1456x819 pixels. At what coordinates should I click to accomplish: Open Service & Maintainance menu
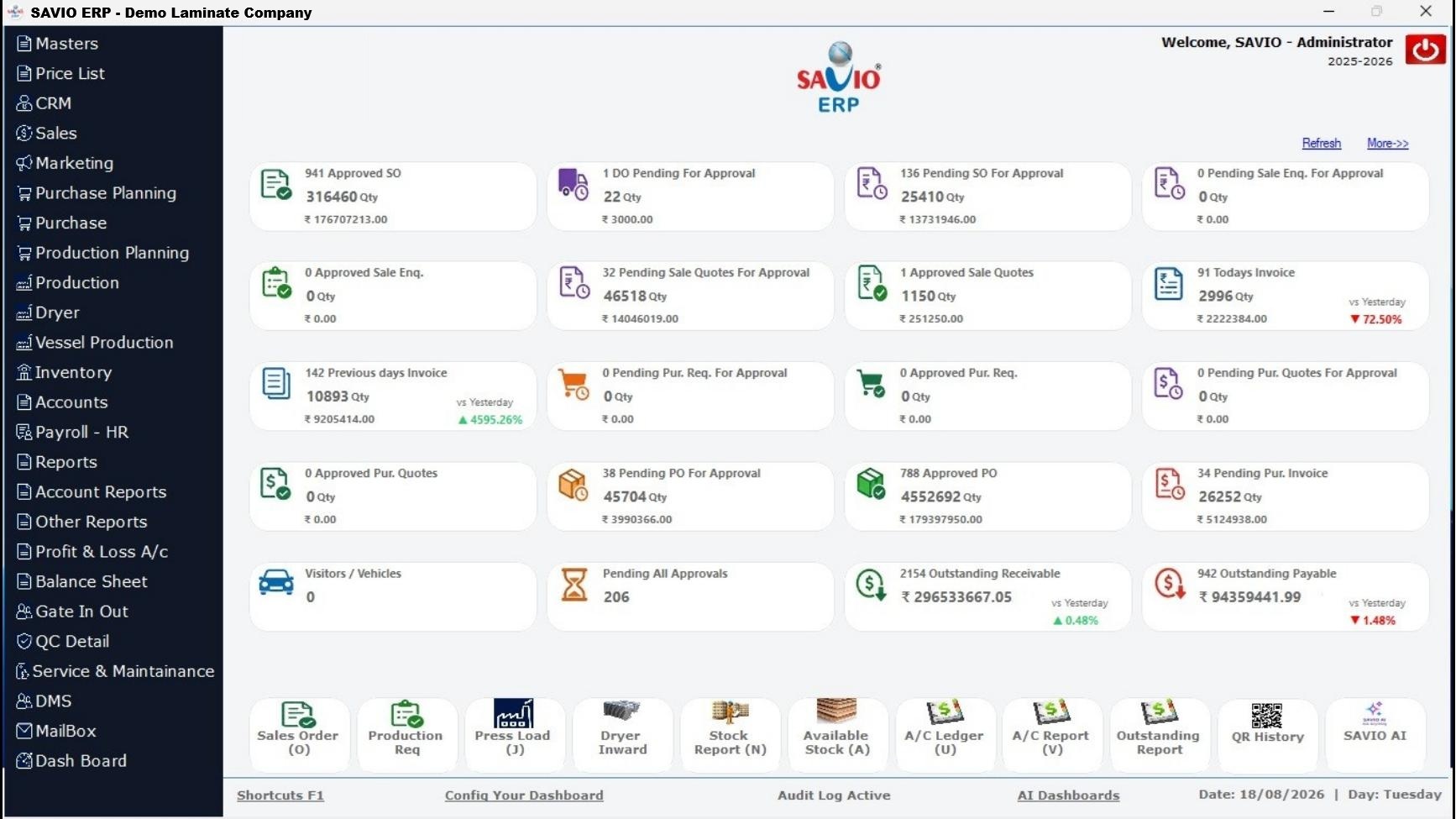pyautogui.click(x=115, y=671)
